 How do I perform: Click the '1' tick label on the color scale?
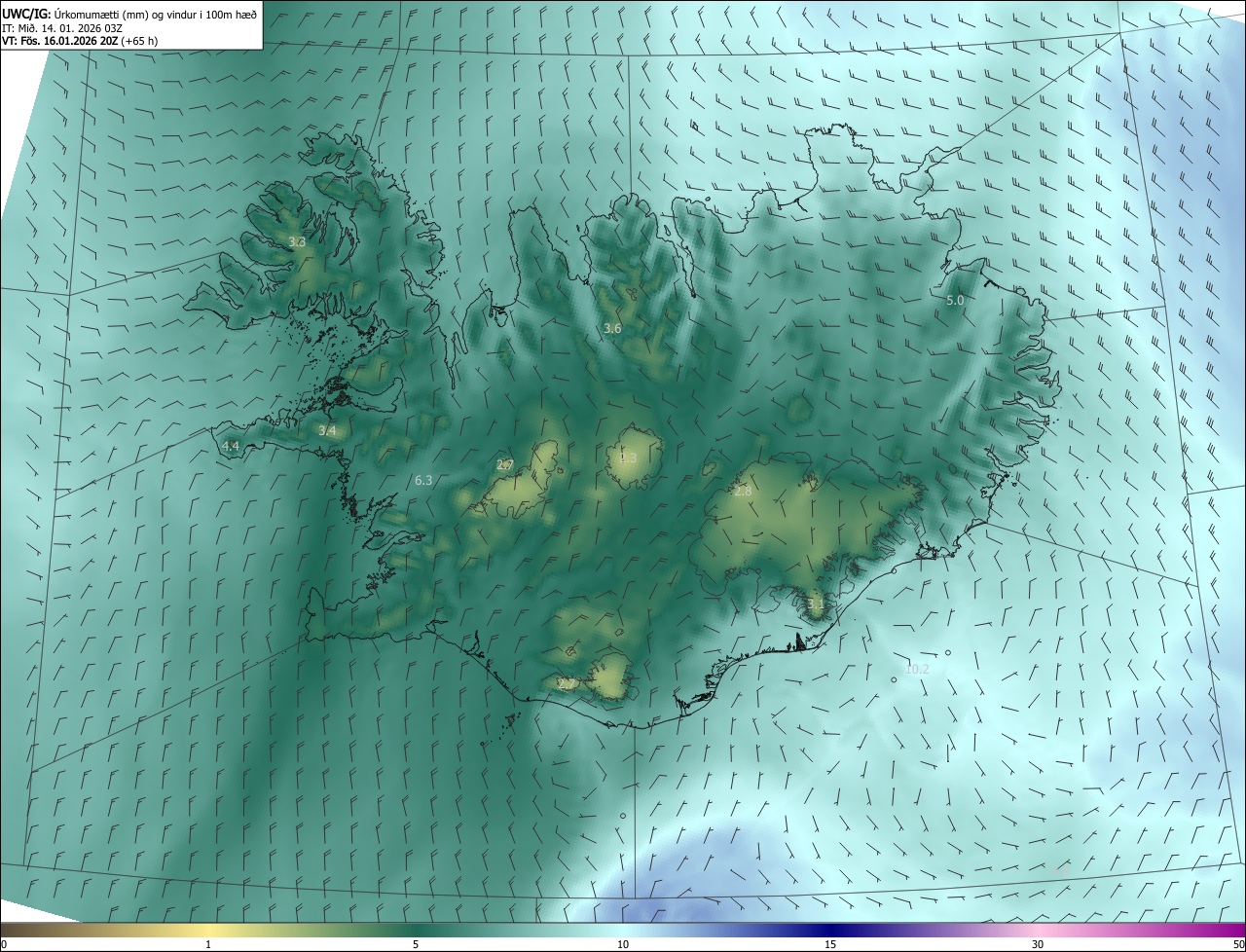[208, 944]
